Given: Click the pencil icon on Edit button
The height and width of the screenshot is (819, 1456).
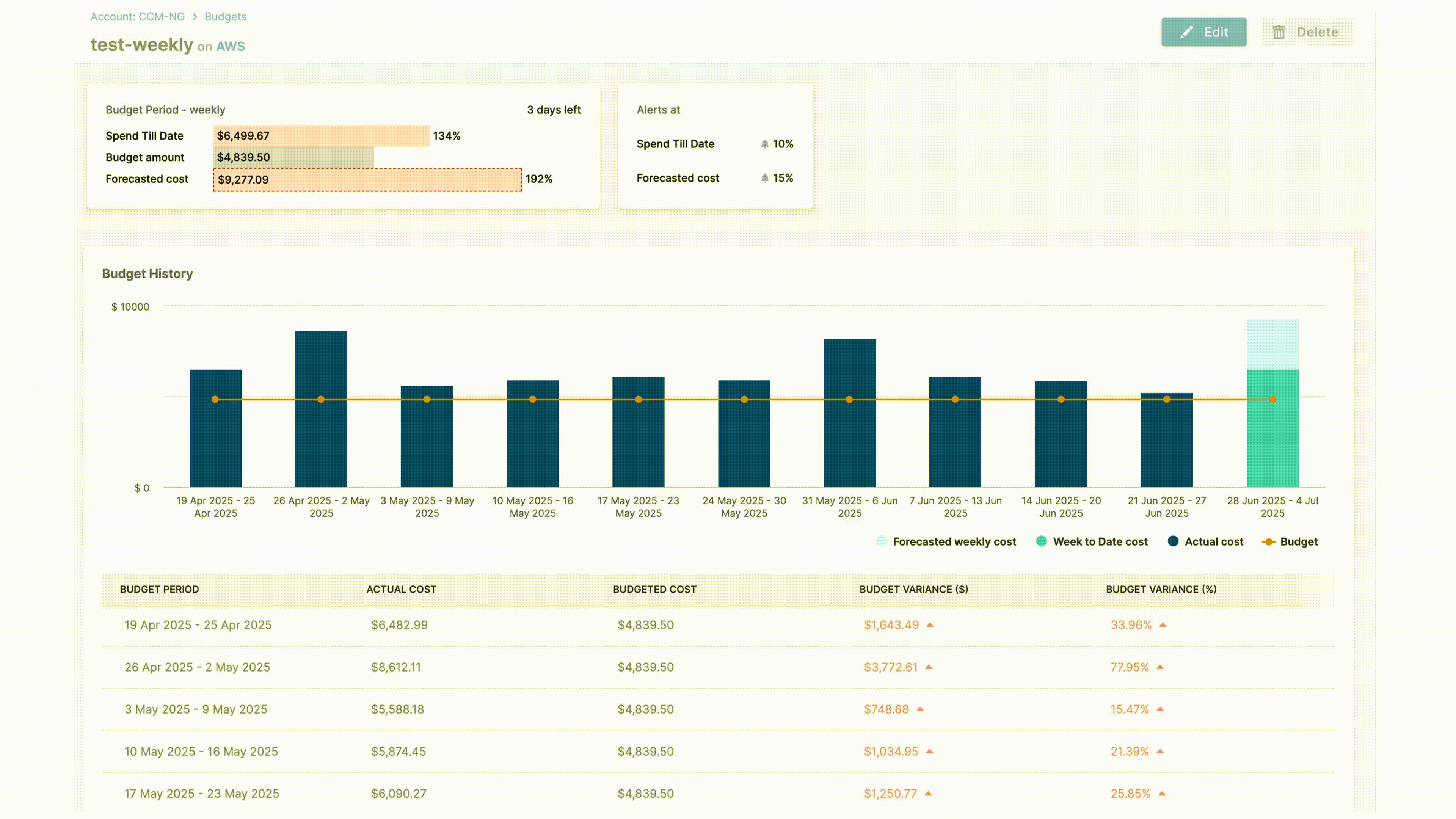Looking at the screenshot, I should tap(1186, 32).
